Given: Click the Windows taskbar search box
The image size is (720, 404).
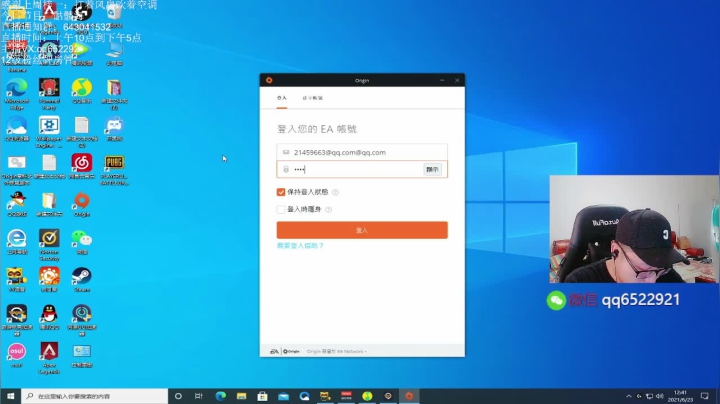Looking at the screenshot, I should pyautogui.click(x=95, y=396).
